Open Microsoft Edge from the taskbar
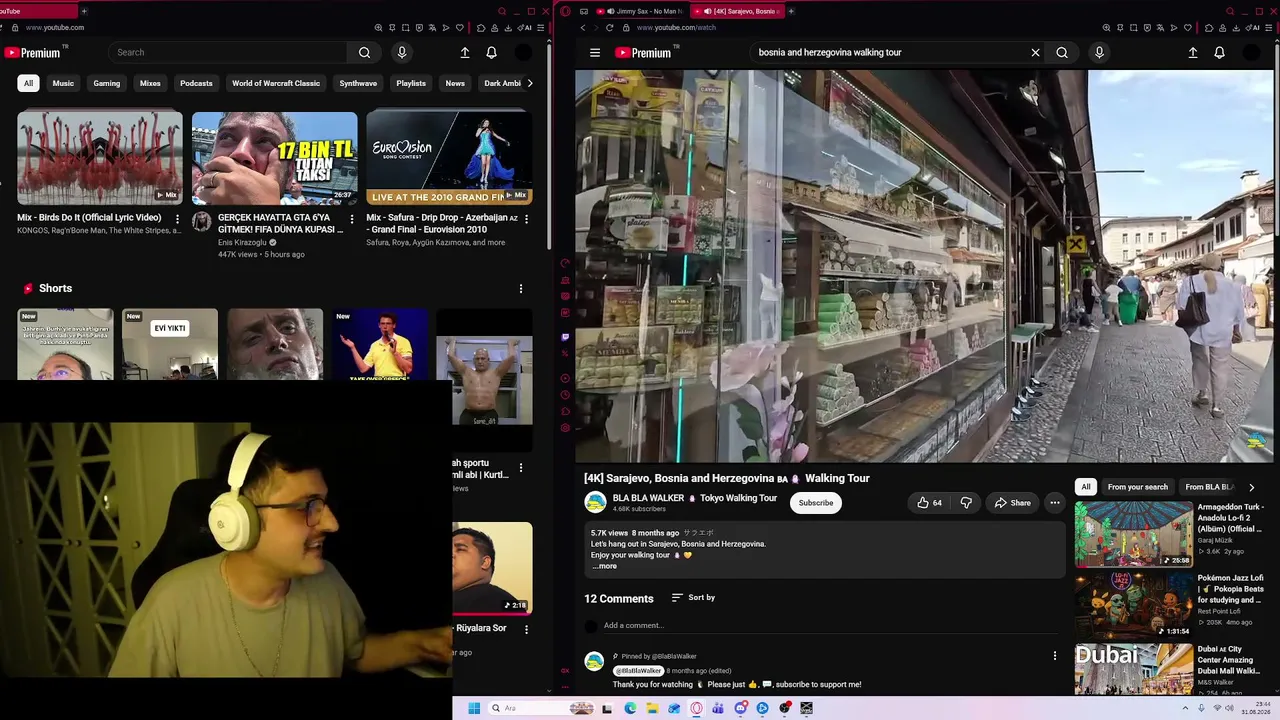The width and height of the screenshot is (1280, 720). click(630, 708)
